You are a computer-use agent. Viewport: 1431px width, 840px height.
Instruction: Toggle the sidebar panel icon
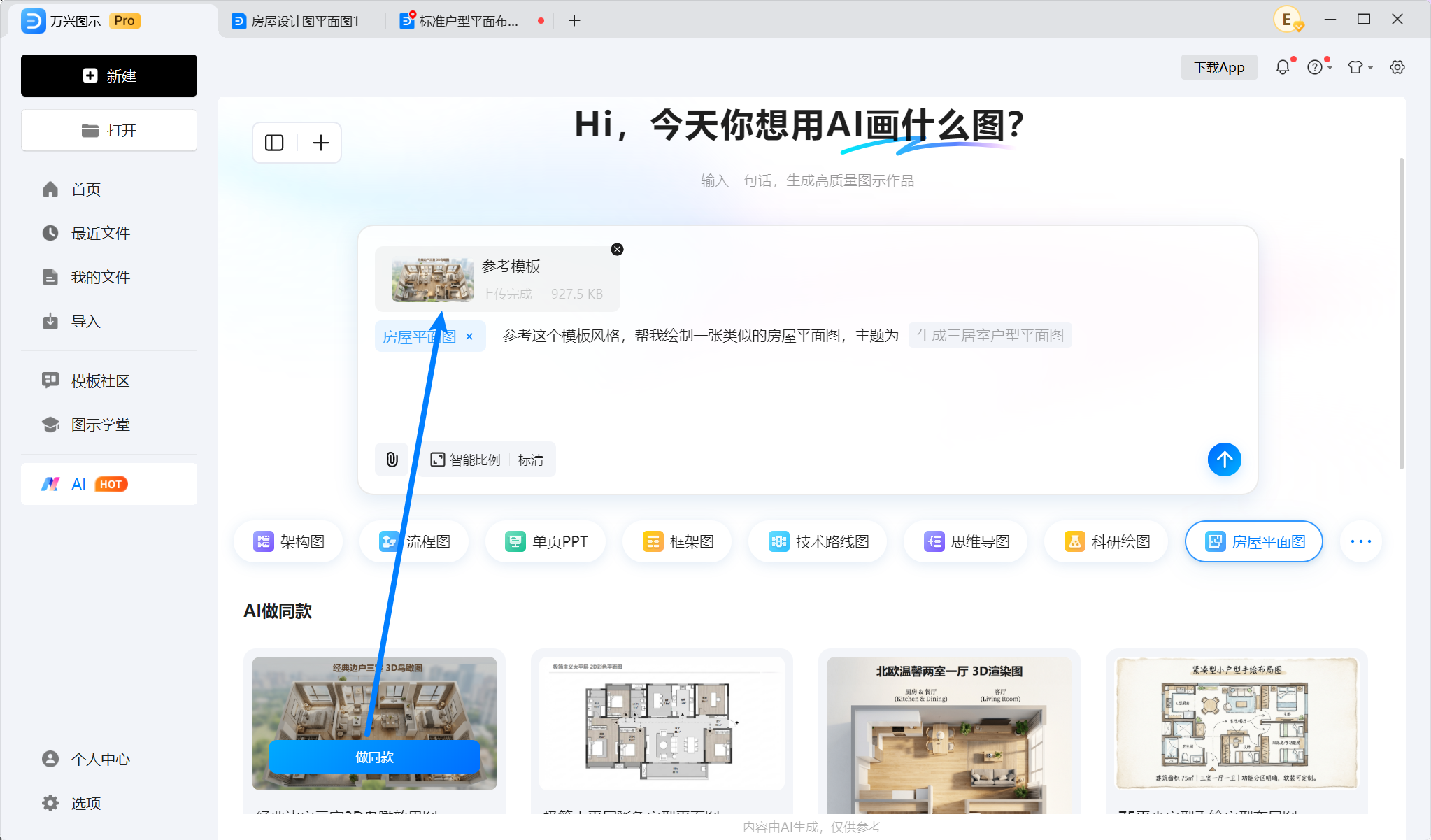point(274,143)
